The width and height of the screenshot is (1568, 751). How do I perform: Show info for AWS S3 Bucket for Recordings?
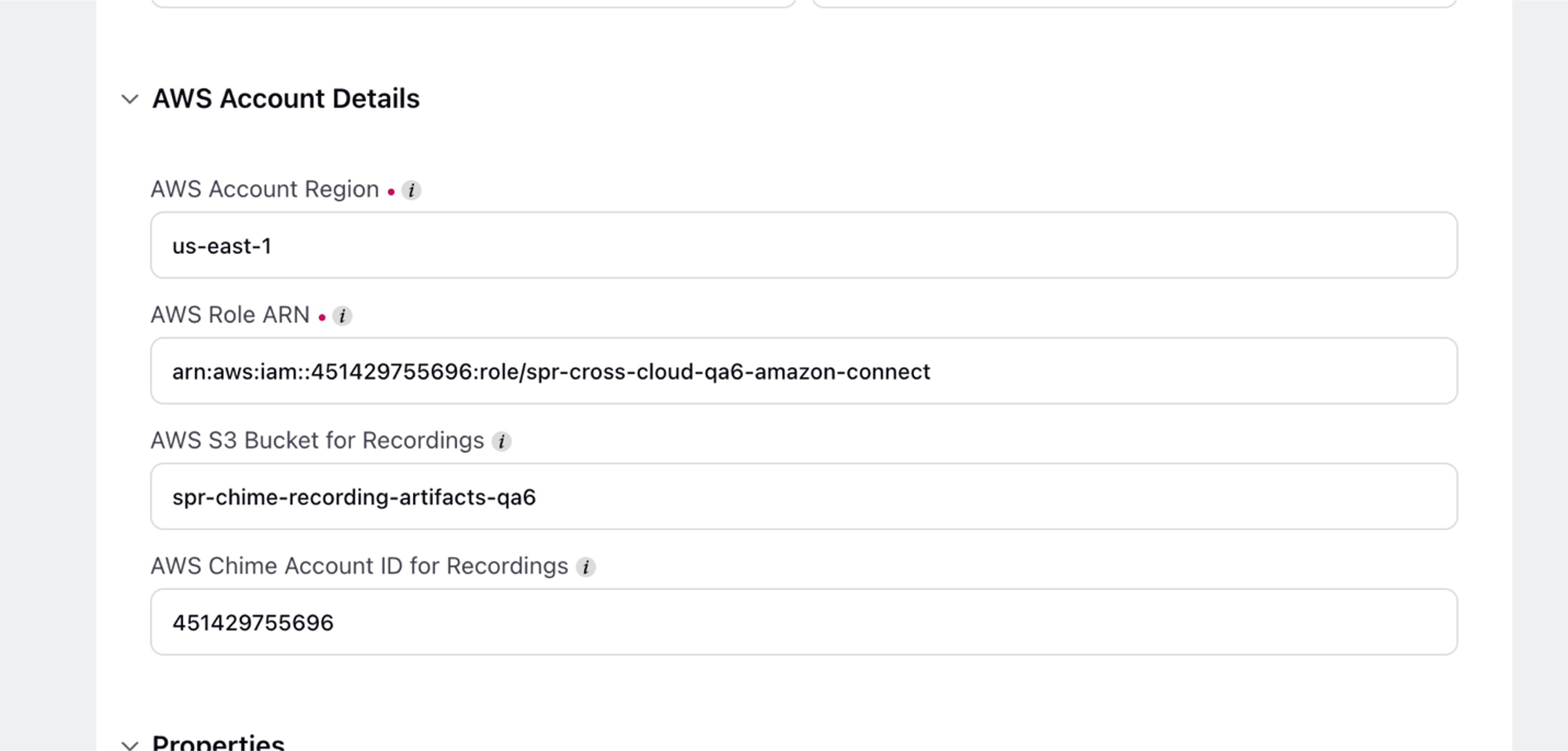pos(501,441)
